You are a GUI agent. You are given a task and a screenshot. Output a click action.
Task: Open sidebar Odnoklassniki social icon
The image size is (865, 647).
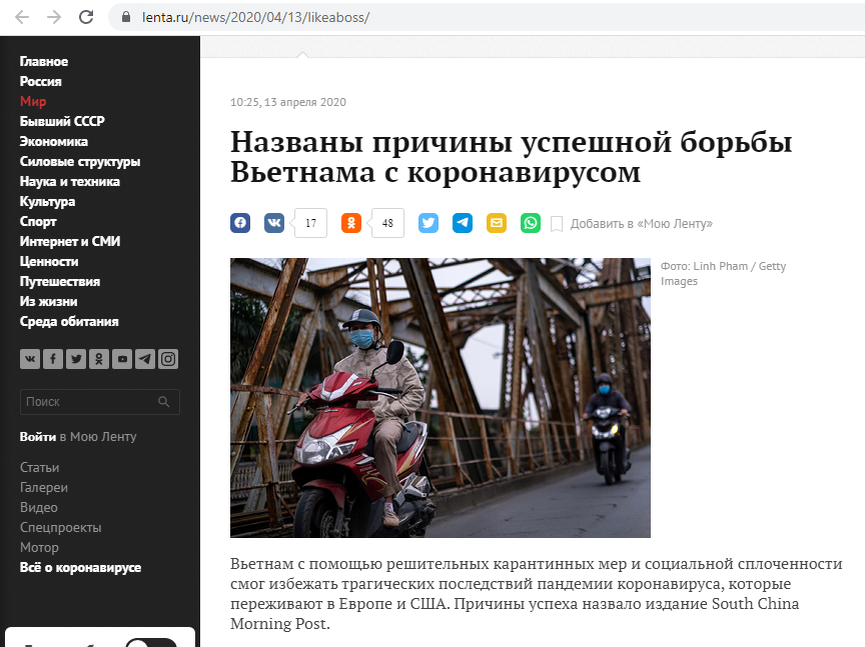coord(99,359)
